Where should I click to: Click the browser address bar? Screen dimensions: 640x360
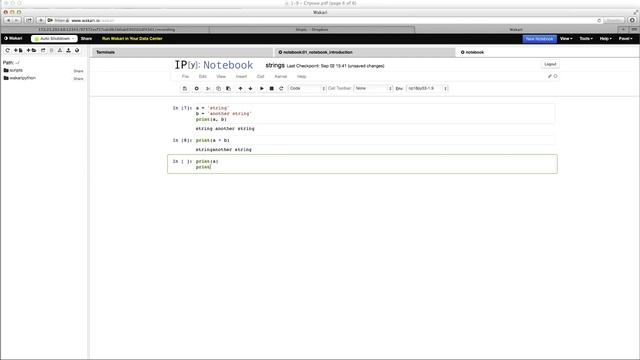click(x=324, y=20)
